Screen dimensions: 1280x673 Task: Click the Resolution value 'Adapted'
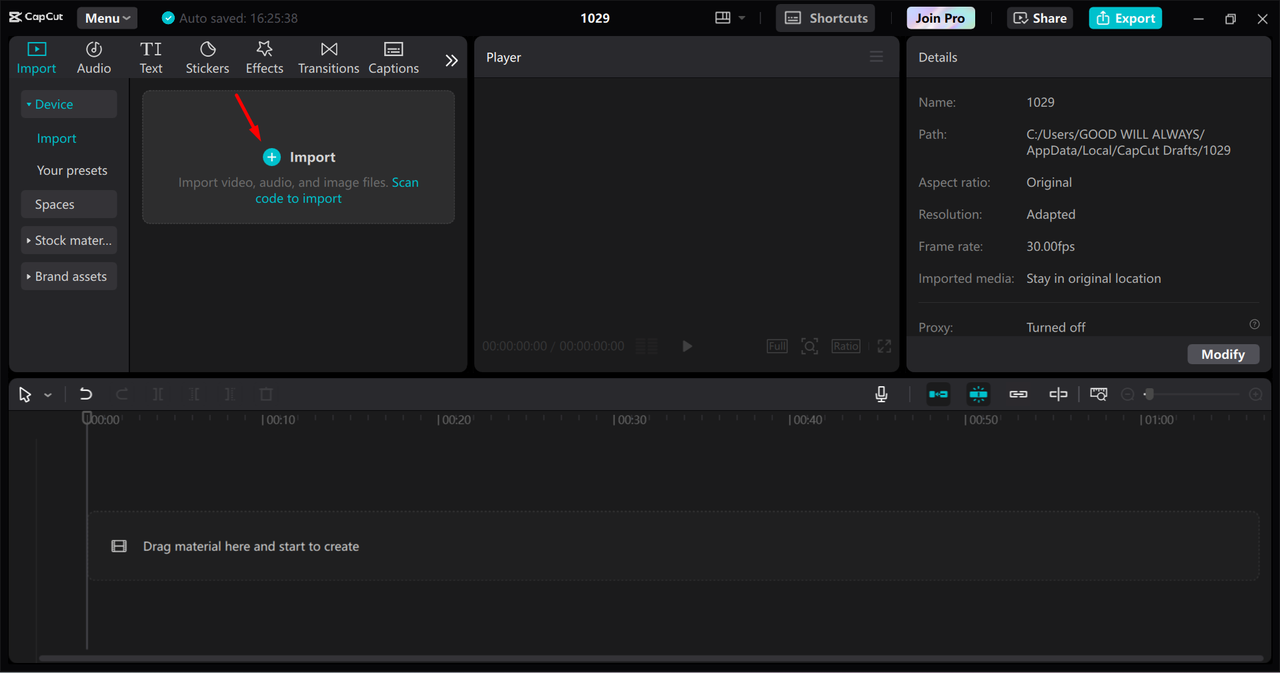[x=1051, y=214]
